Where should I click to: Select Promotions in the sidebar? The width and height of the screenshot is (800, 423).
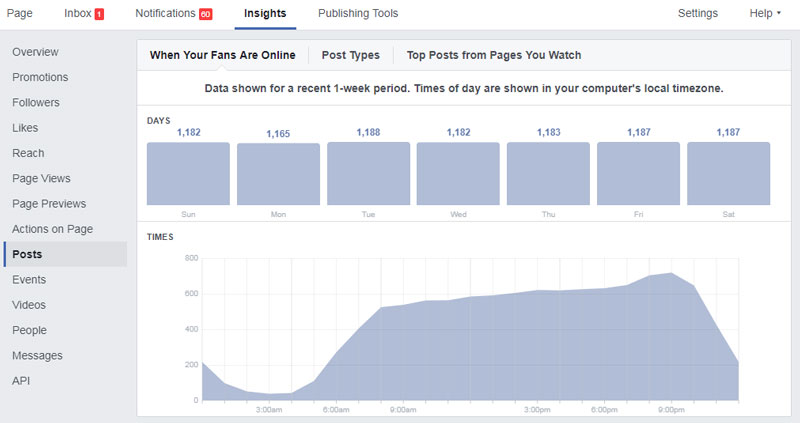[x=40, y=77]
